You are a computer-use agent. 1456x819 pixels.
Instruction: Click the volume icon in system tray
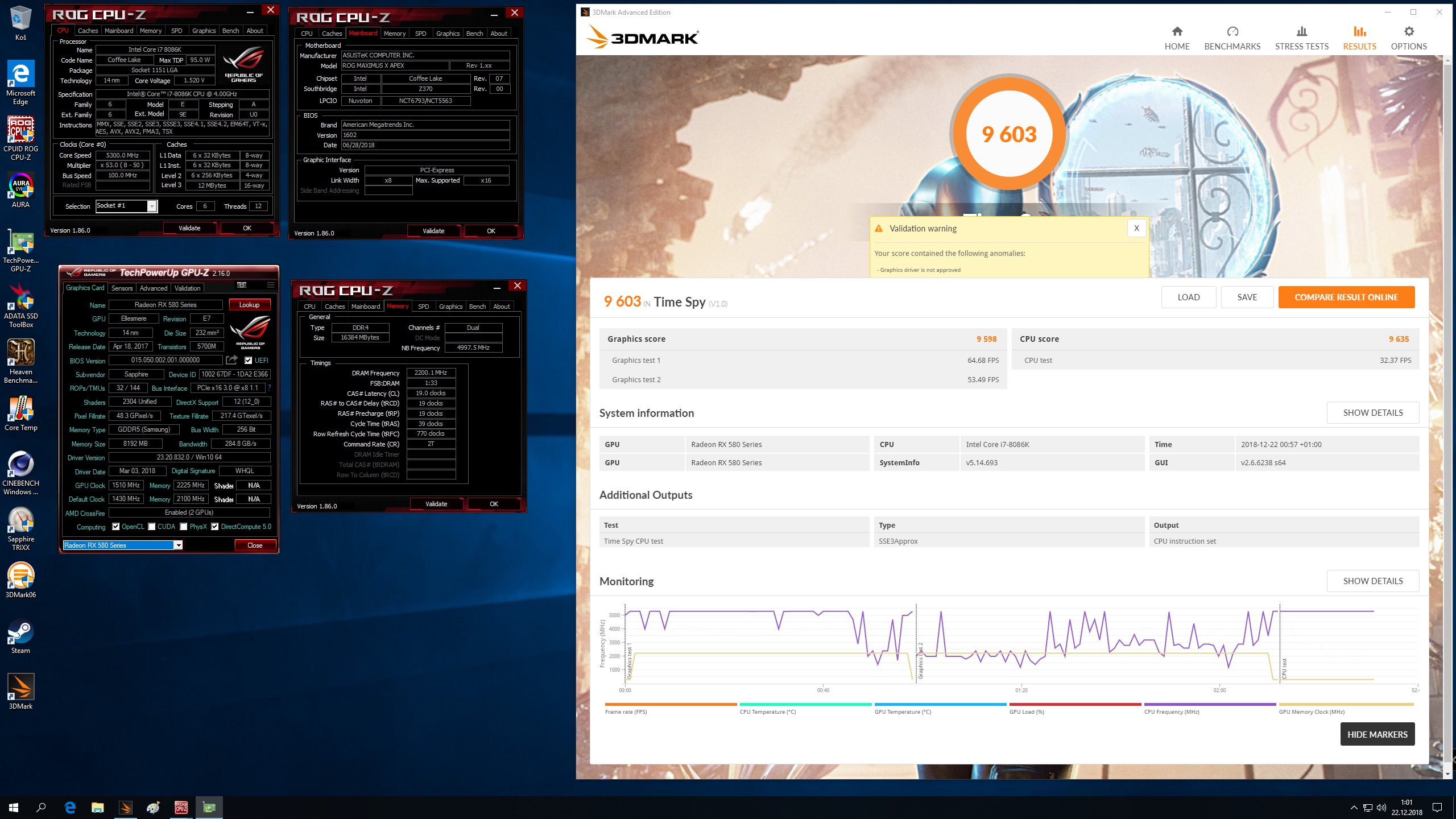1380,807
